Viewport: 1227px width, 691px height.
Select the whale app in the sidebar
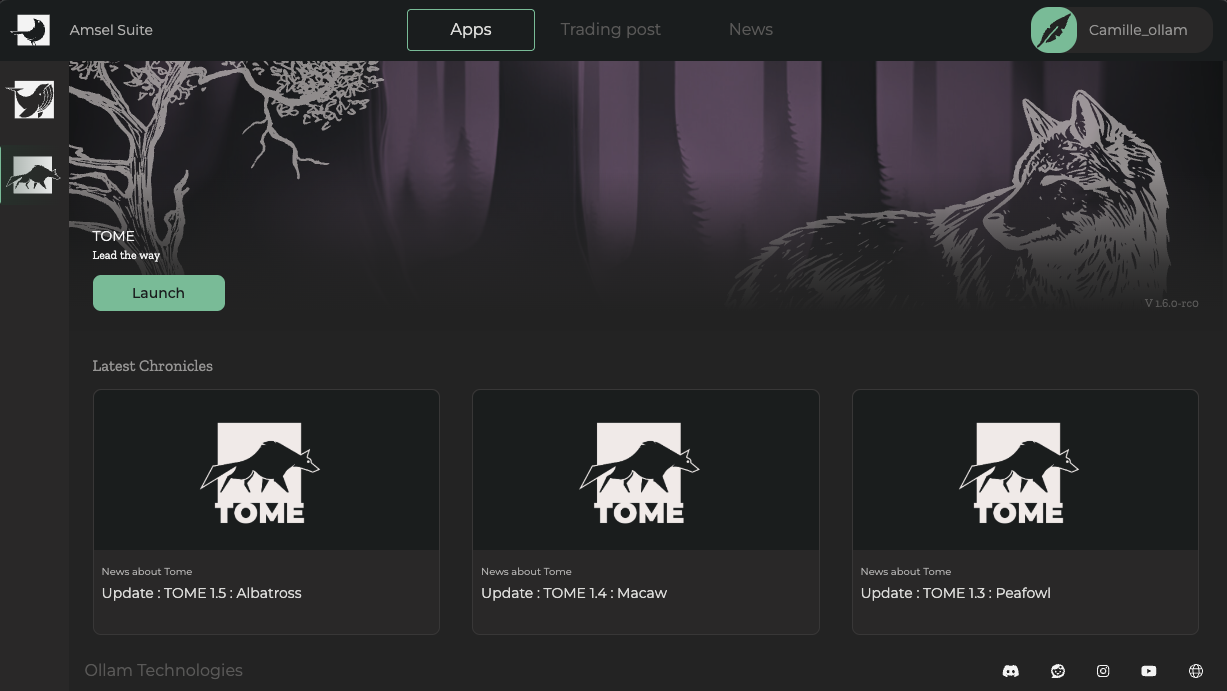pyautogui.click(x=33, y=100)
